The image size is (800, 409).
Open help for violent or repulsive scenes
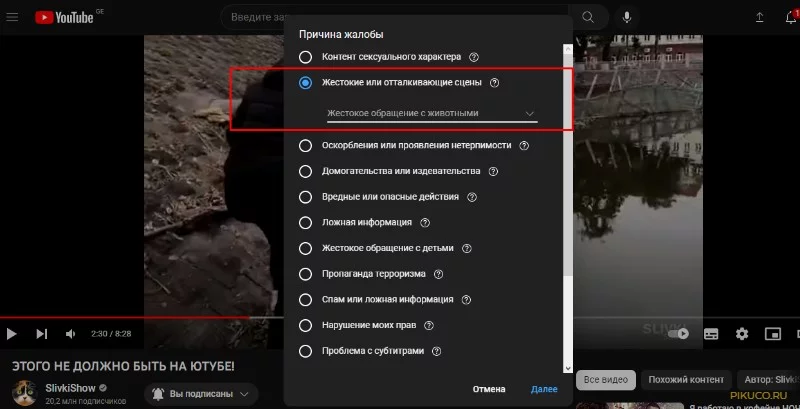pos(494,83)
